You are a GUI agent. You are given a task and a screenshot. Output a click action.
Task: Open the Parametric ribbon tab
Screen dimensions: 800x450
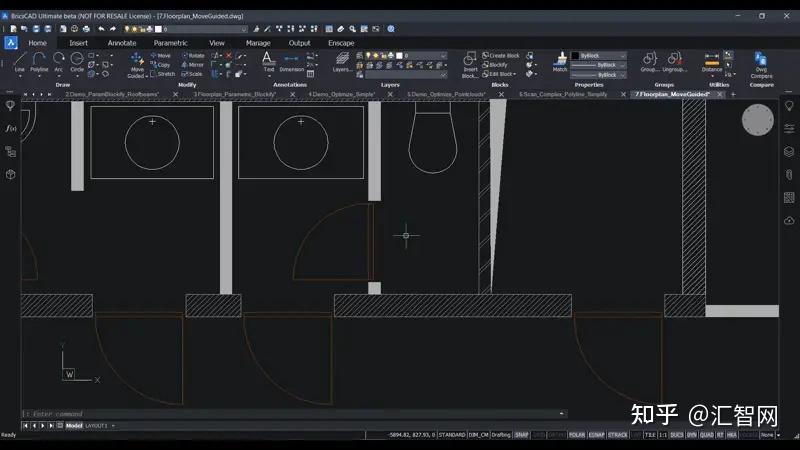[x=170, y=43]
